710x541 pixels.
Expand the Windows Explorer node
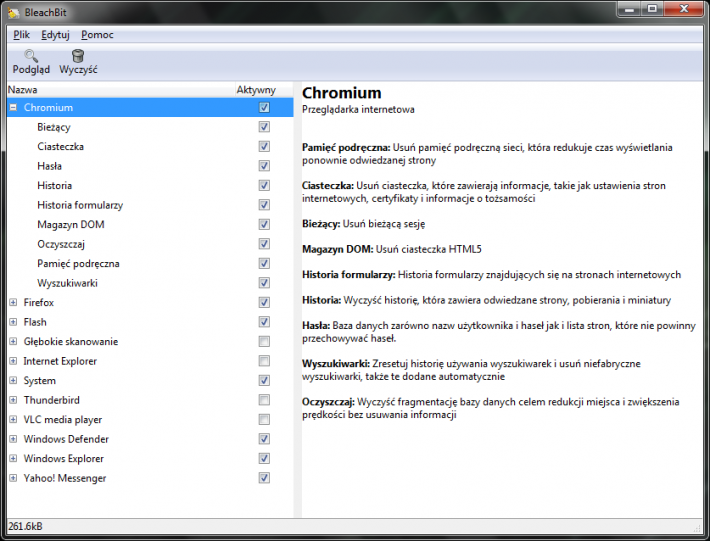click(x=13, y=458)
